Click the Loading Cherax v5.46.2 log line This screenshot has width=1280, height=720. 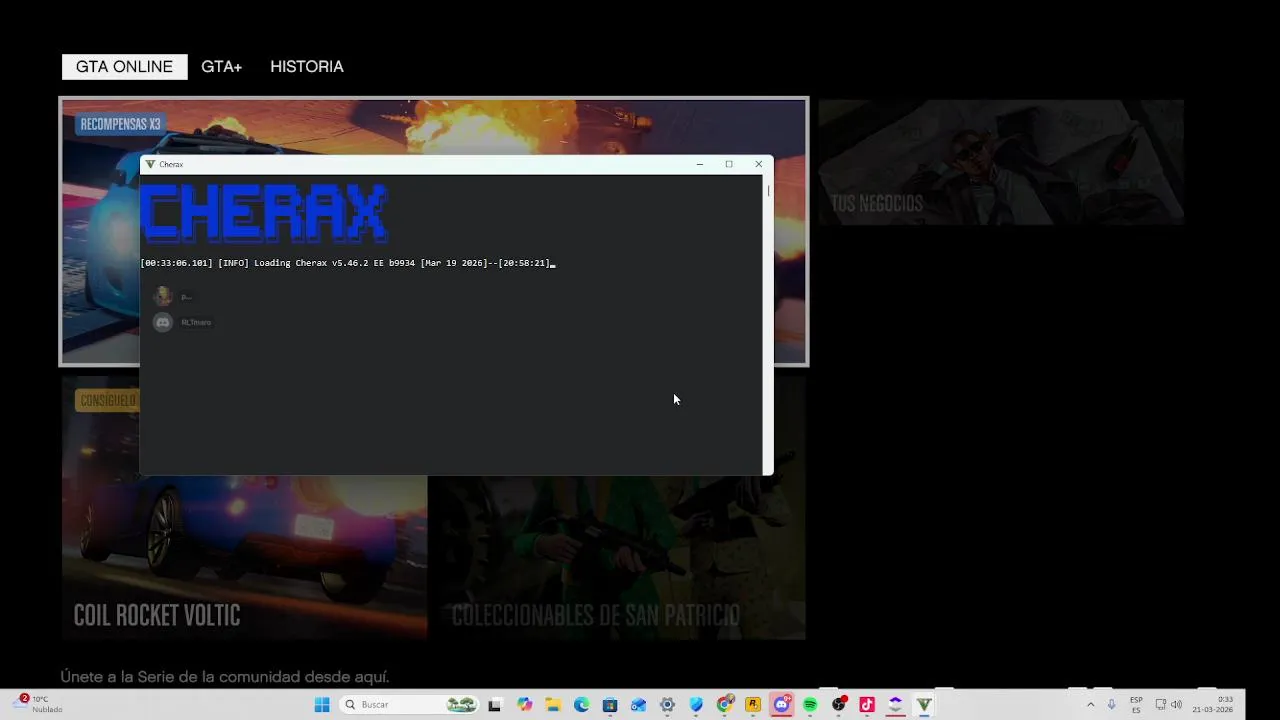coord(346,263)
